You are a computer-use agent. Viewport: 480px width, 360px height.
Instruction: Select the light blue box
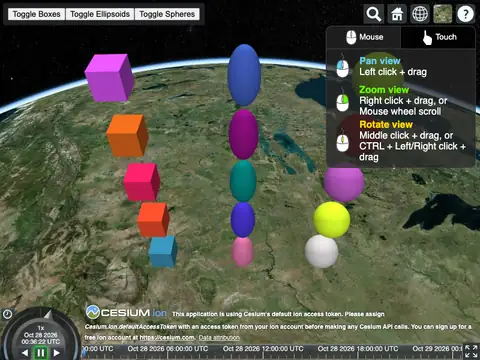coord(163,251)
